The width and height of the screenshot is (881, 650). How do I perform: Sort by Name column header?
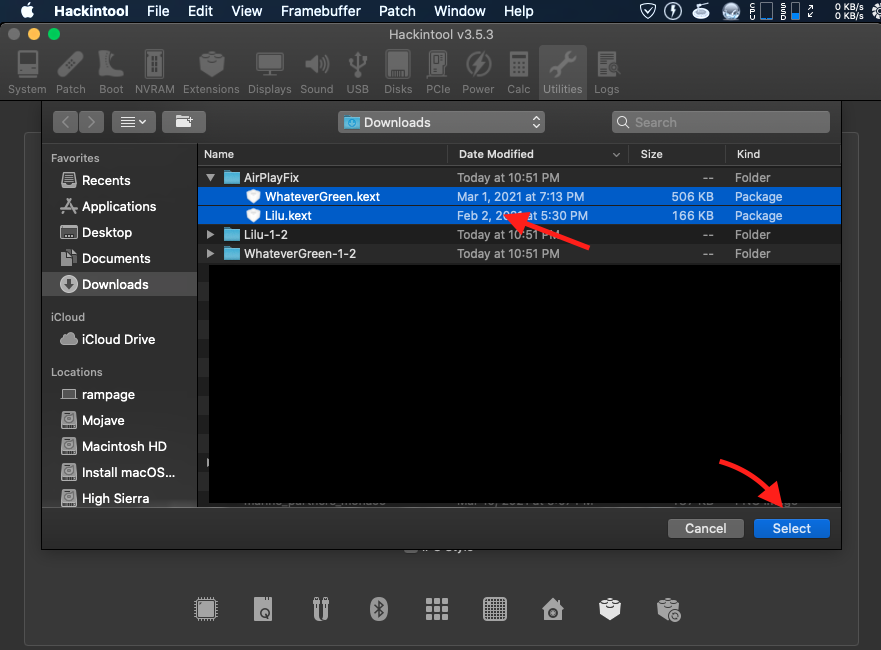323,154
